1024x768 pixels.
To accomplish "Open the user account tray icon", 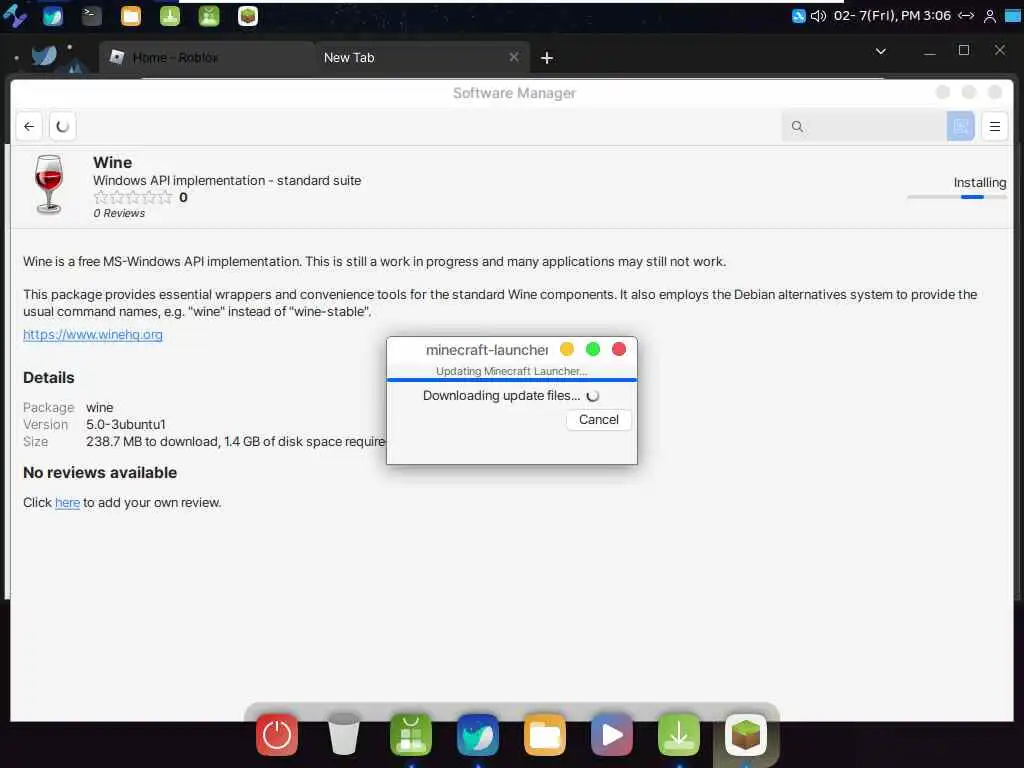I will [990, 16].
